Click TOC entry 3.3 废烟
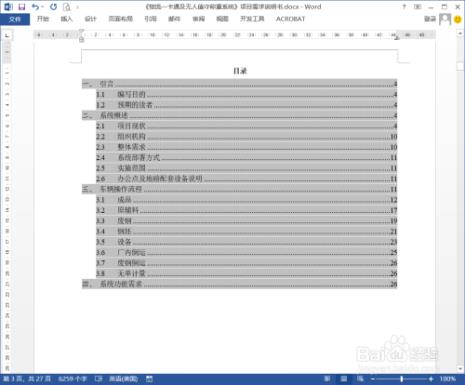 coord(247,221)
